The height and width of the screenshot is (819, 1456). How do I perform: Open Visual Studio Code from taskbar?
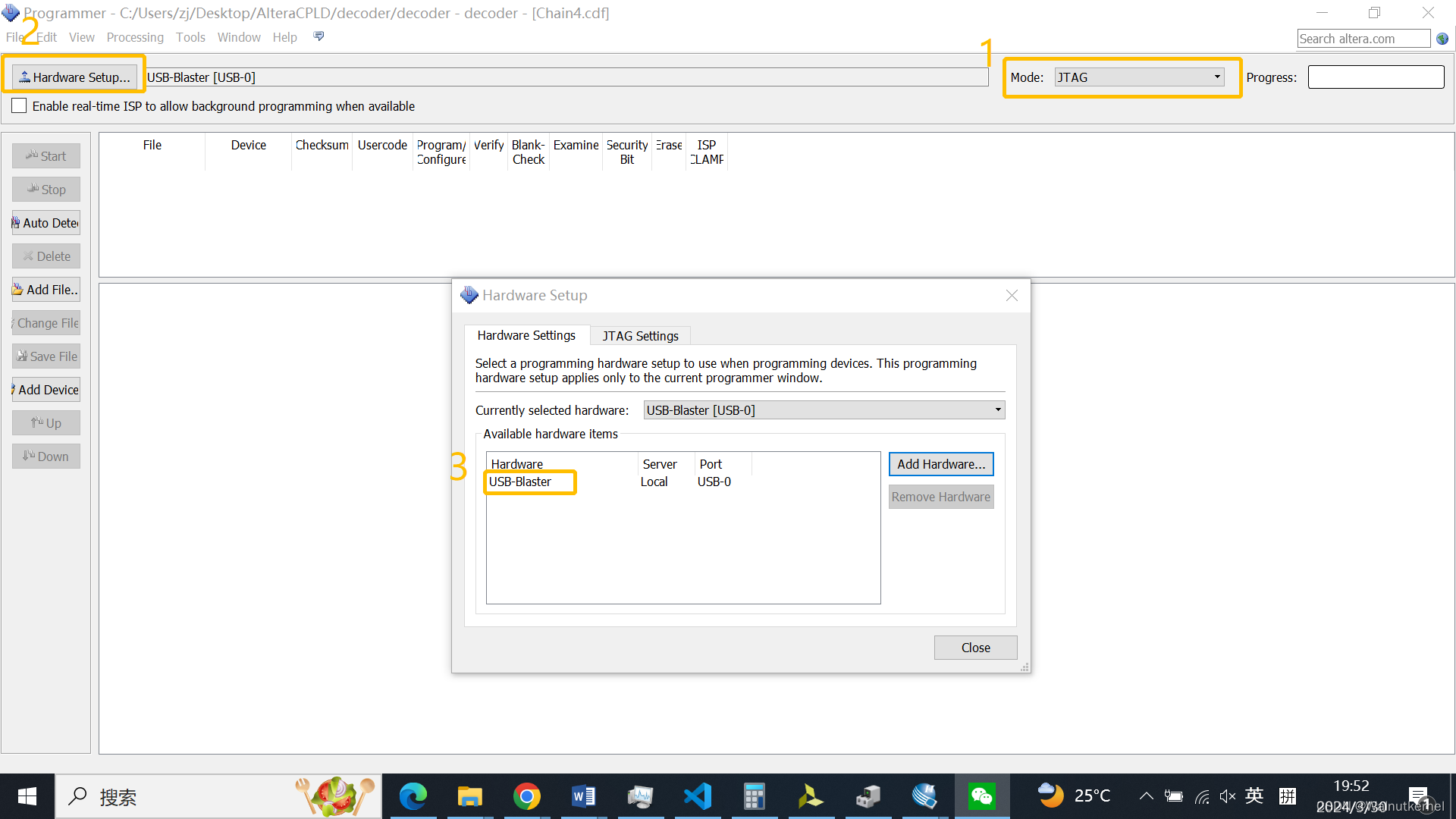tap(698, 796)
